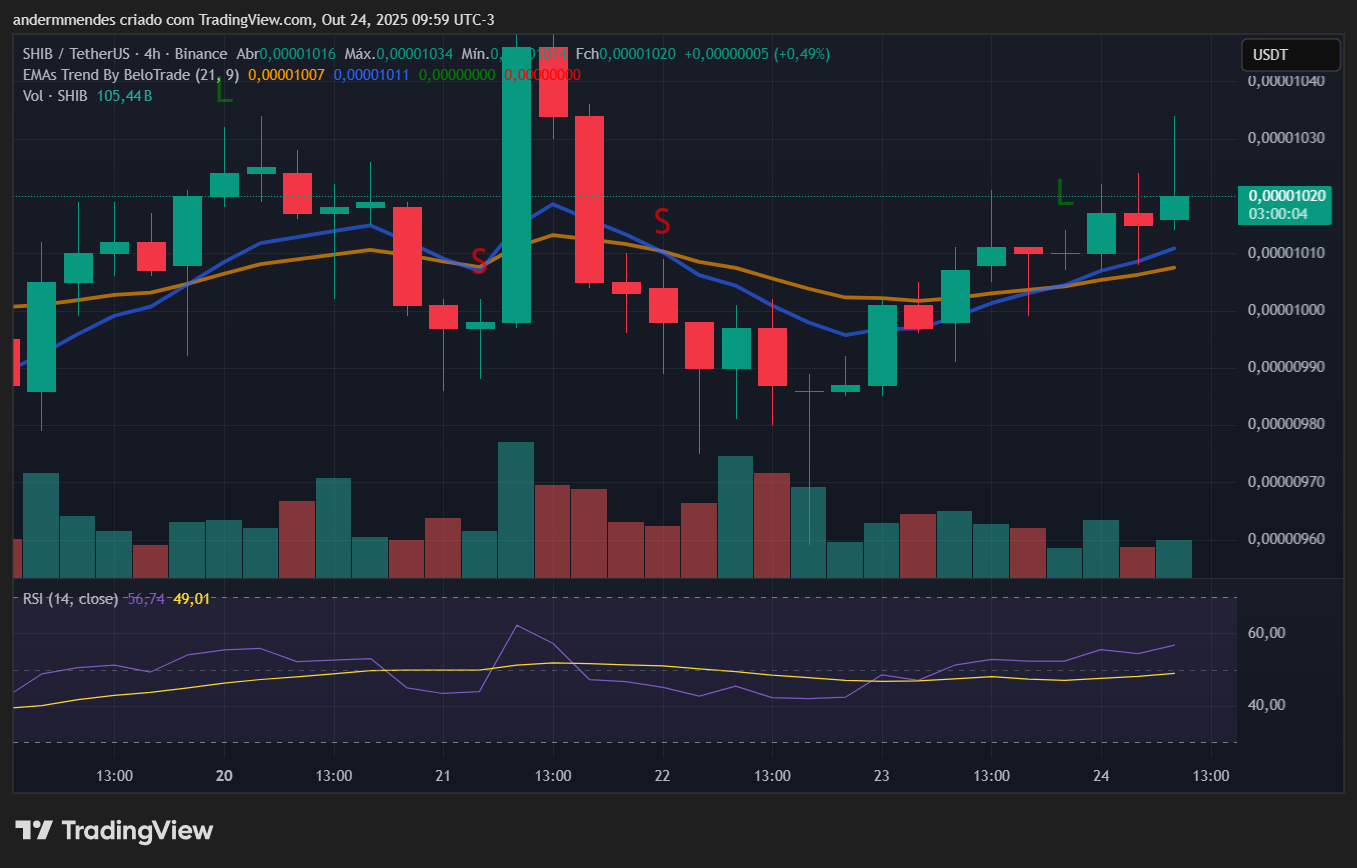Click the blue EMA value 0,00001011
This screenshot has width=1357, height=868.
pyautogui.click(x=372, y=75)
